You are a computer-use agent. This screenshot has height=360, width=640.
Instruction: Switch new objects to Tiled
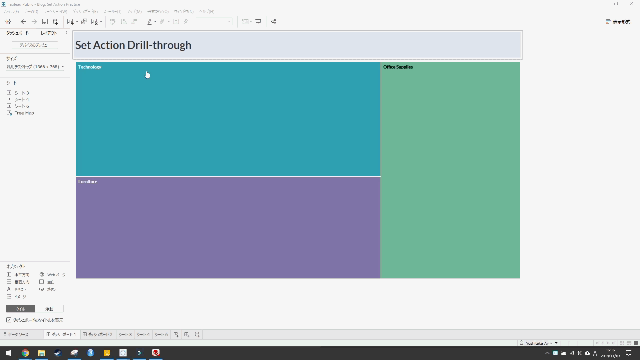click(20, 309)
